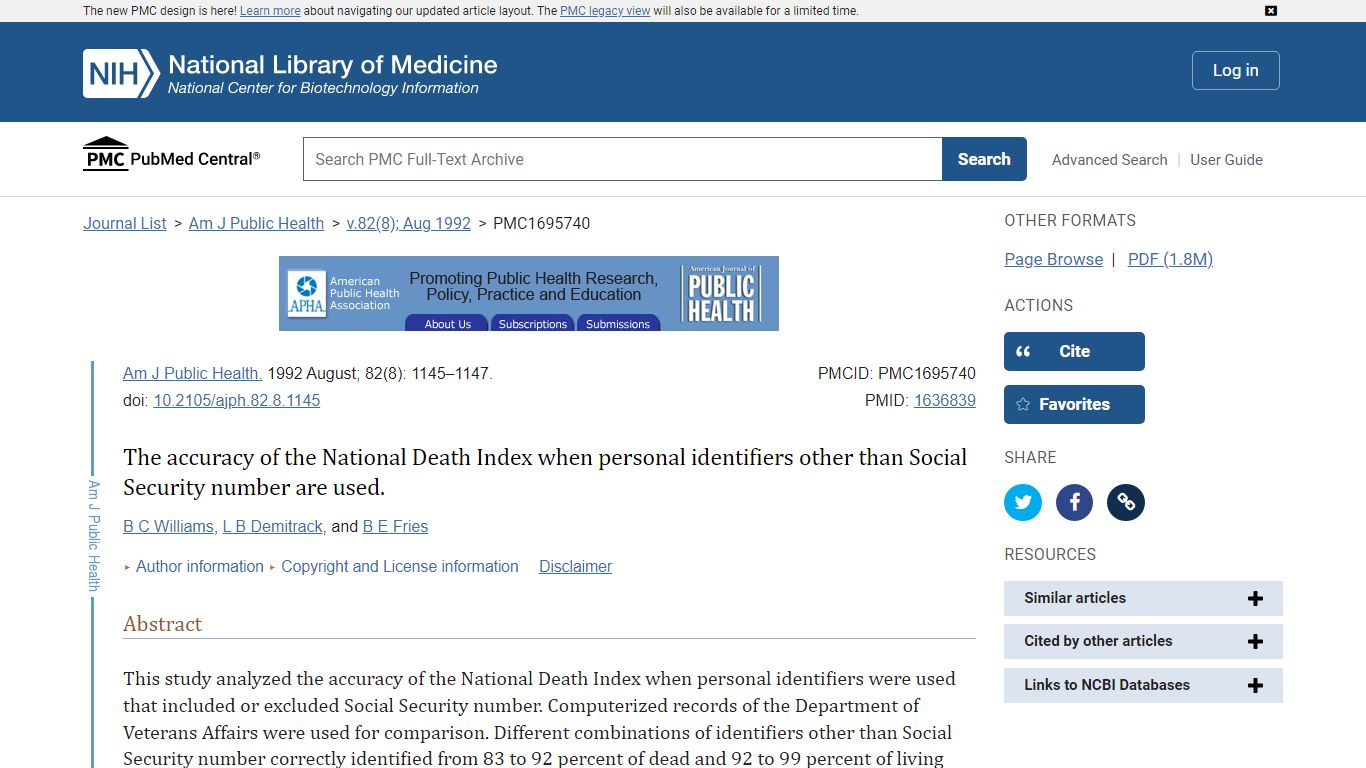This screenshot has height=768, width=1366.
Task: Download the PDF (1.8M)
Action: click(x=1170, y=259)
